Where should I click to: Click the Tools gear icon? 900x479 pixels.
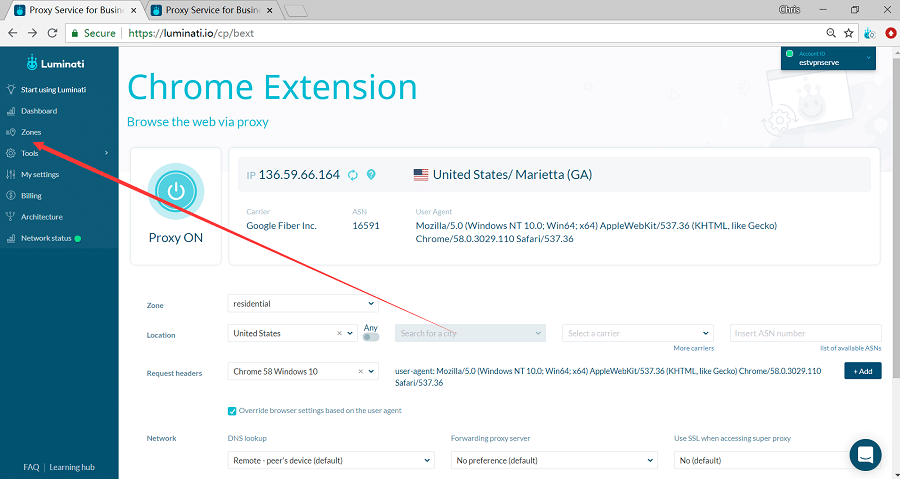pos(10,153)
